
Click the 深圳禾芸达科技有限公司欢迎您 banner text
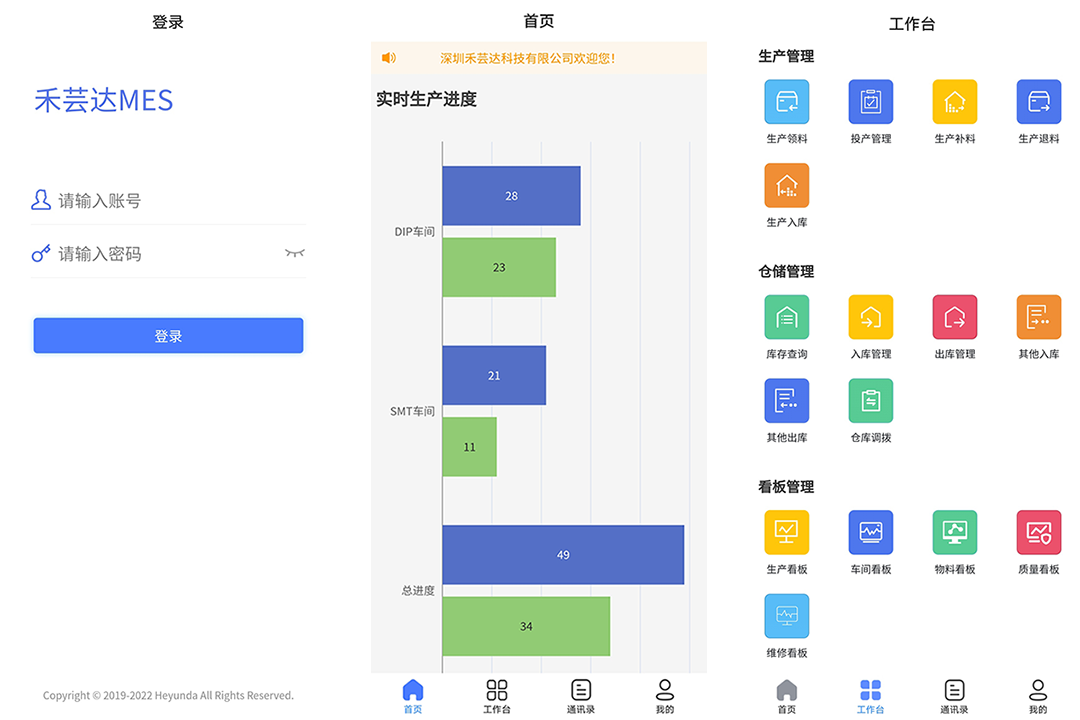coord(528,59)
